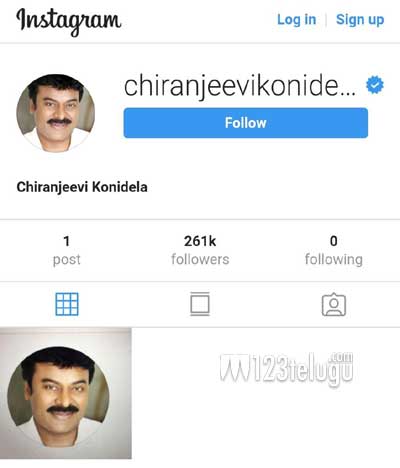Select the grid view posts icon
The height and width of the screenshot is (468, 400).
[67, 304]
